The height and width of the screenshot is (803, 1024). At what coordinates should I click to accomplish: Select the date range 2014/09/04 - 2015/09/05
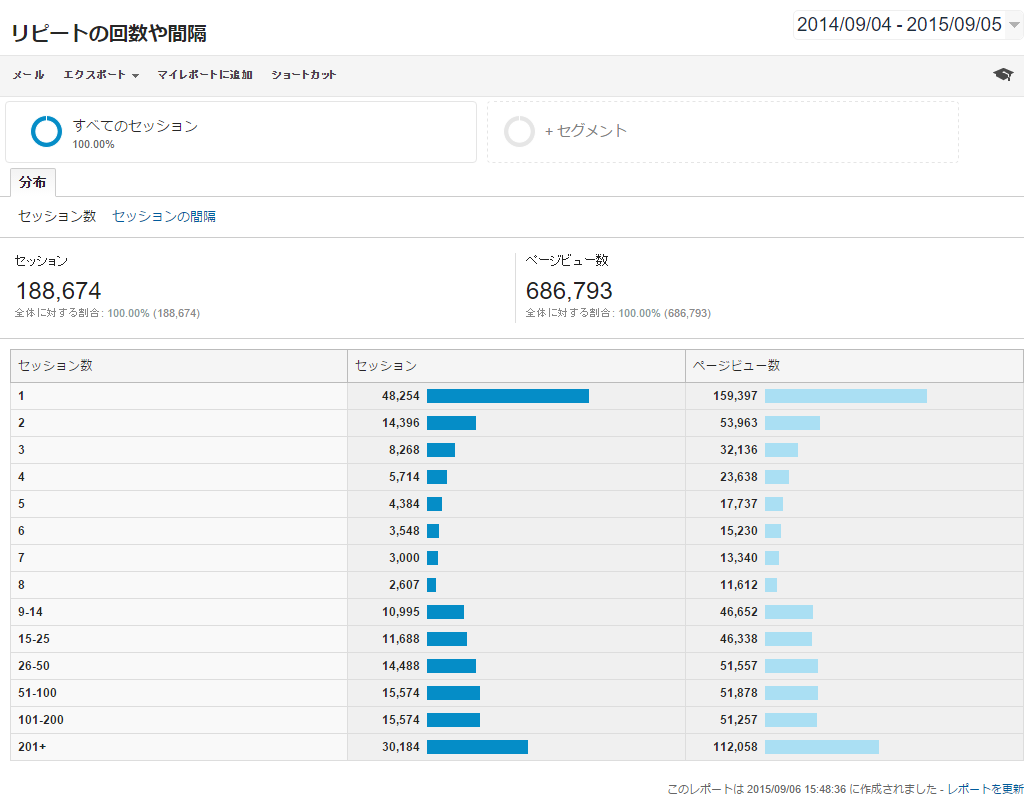898,25
